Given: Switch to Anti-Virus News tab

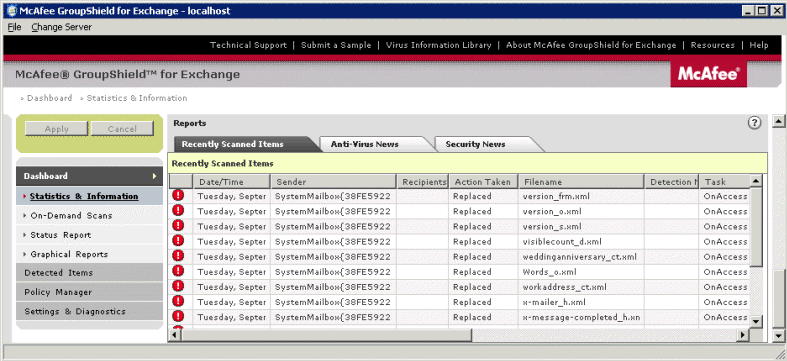Looking at the screenshot, I should coord(364,144).
